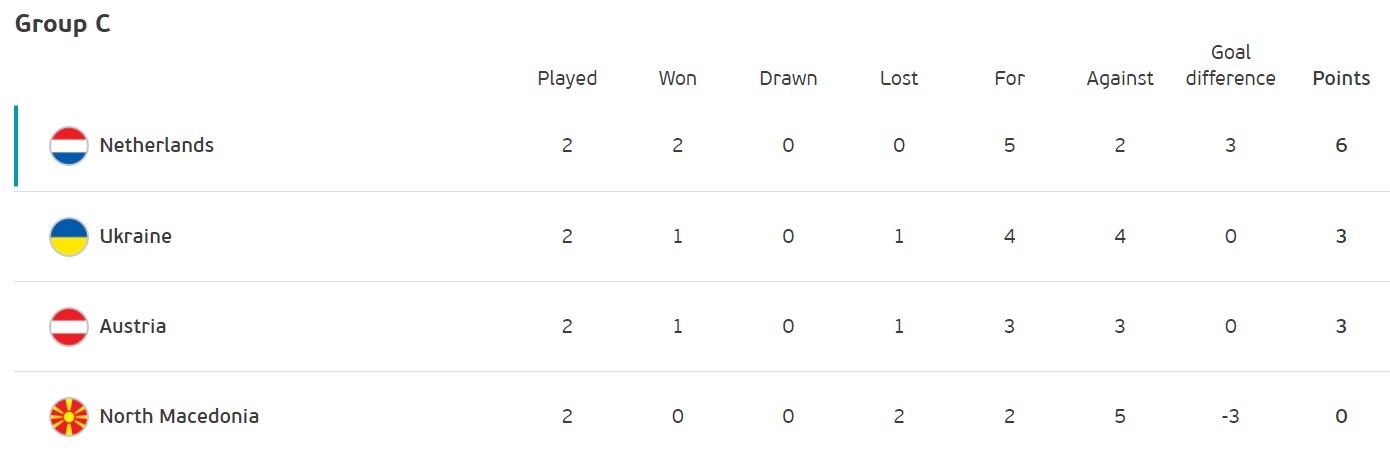Click Netherlands' goals for value 5
Screen dimensions: 1390x469
tap(1009, 146)
